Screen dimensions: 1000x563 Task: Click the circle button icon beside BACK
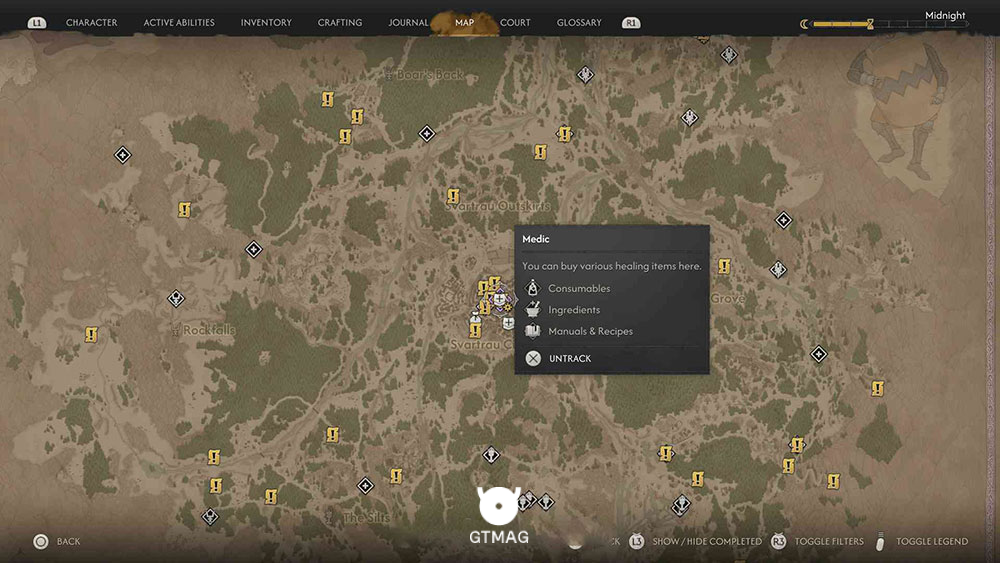click(x=41, y=541)
